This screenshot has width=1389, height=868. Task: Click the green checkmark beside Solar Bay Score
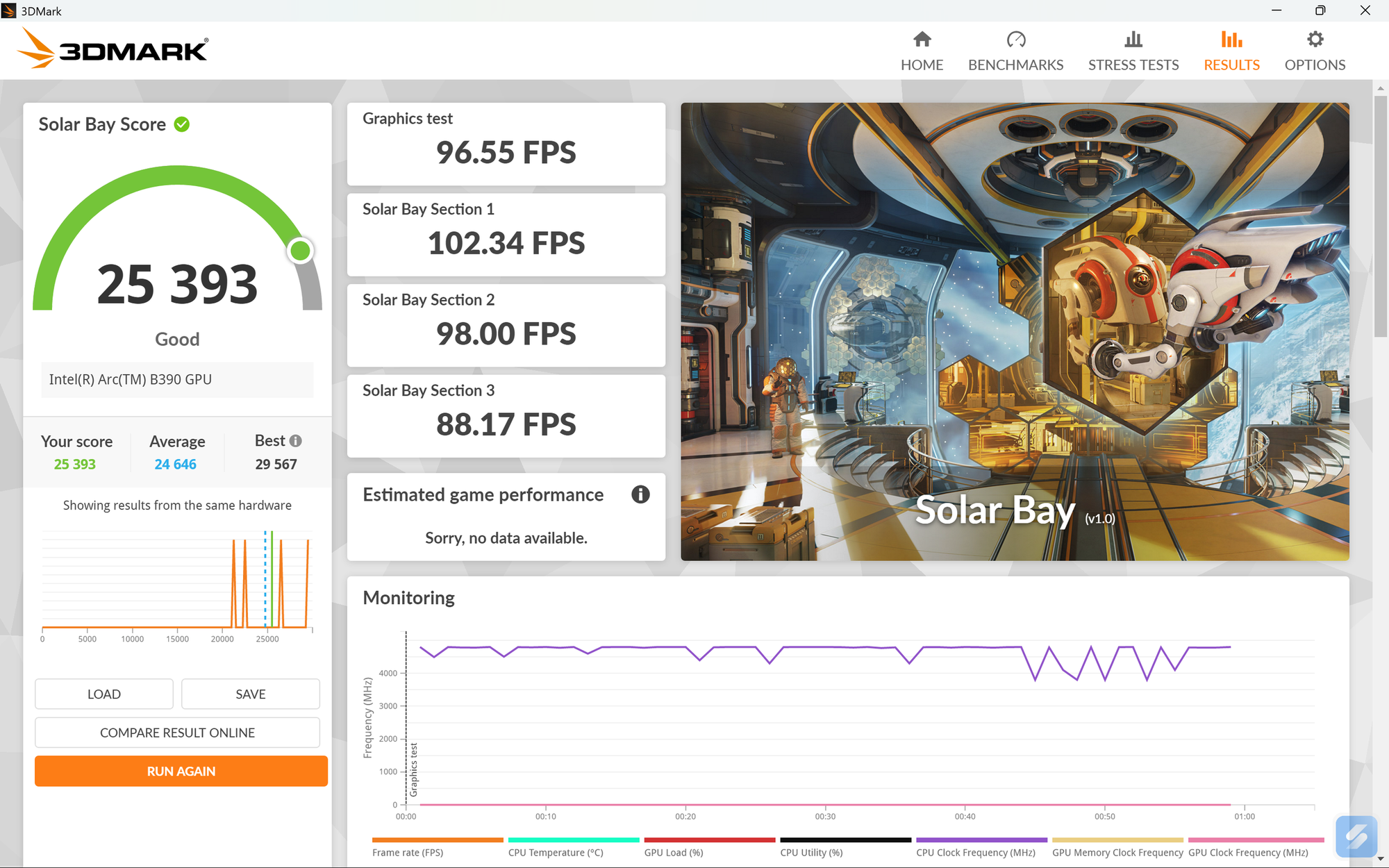pyautogui.click(x=181, y=124)
